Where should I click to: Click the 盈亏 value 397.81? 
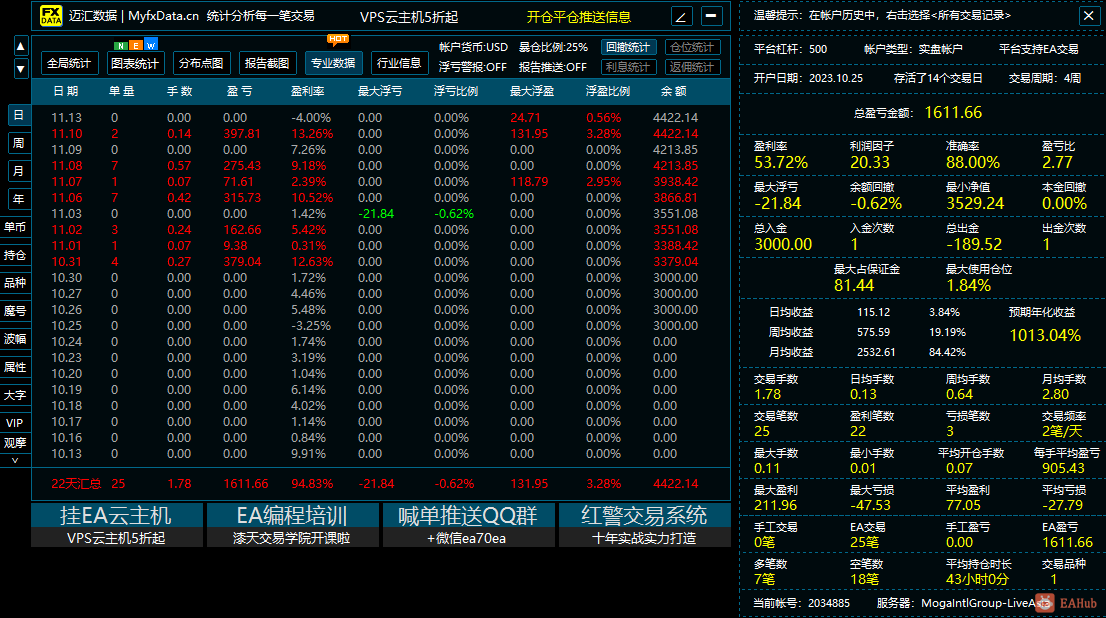coord(242,134)
